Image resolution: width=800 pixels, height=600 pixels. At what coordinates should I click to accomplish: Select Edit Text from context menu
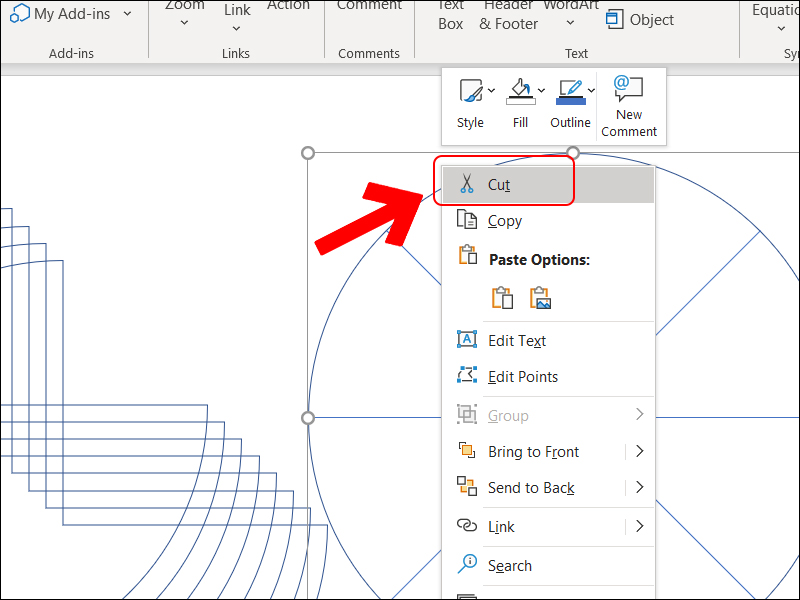click(x=516, y=340)
